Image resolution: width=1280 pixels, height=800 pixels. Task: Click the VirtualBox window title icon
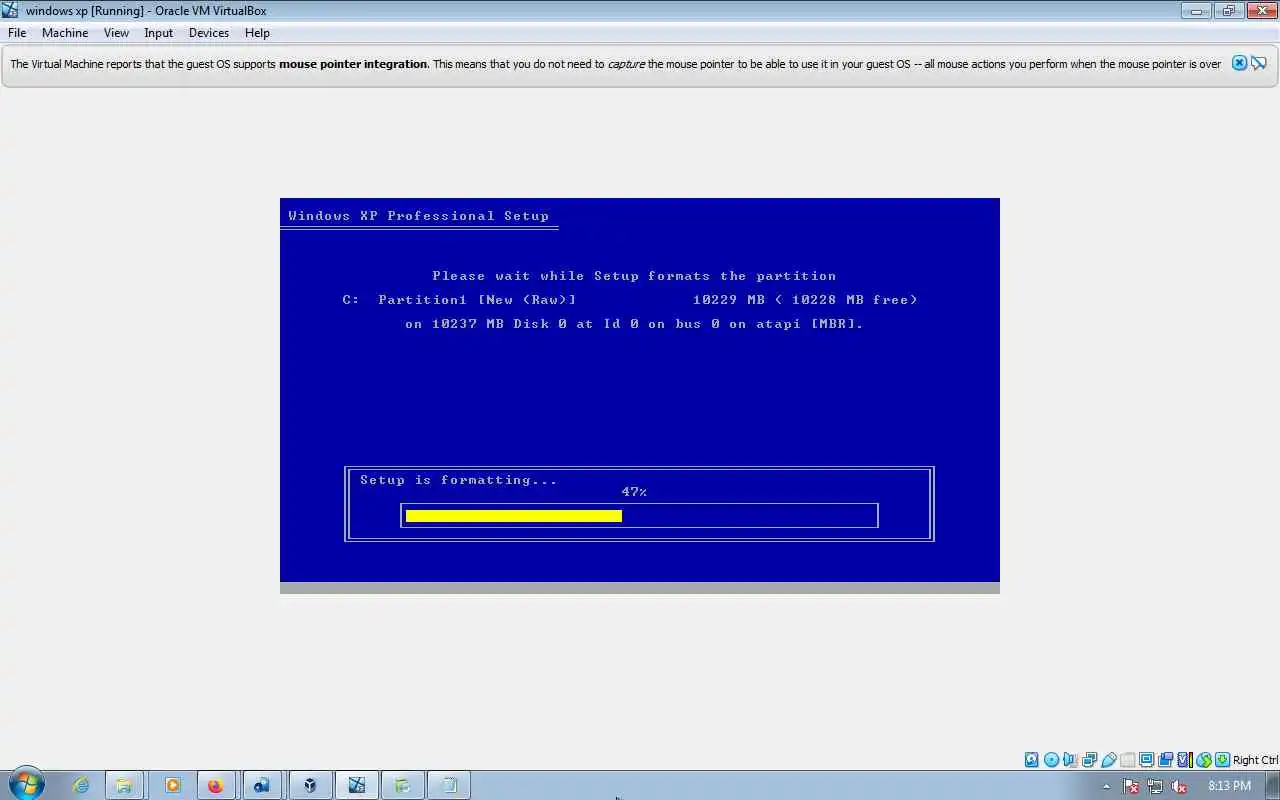11,11
